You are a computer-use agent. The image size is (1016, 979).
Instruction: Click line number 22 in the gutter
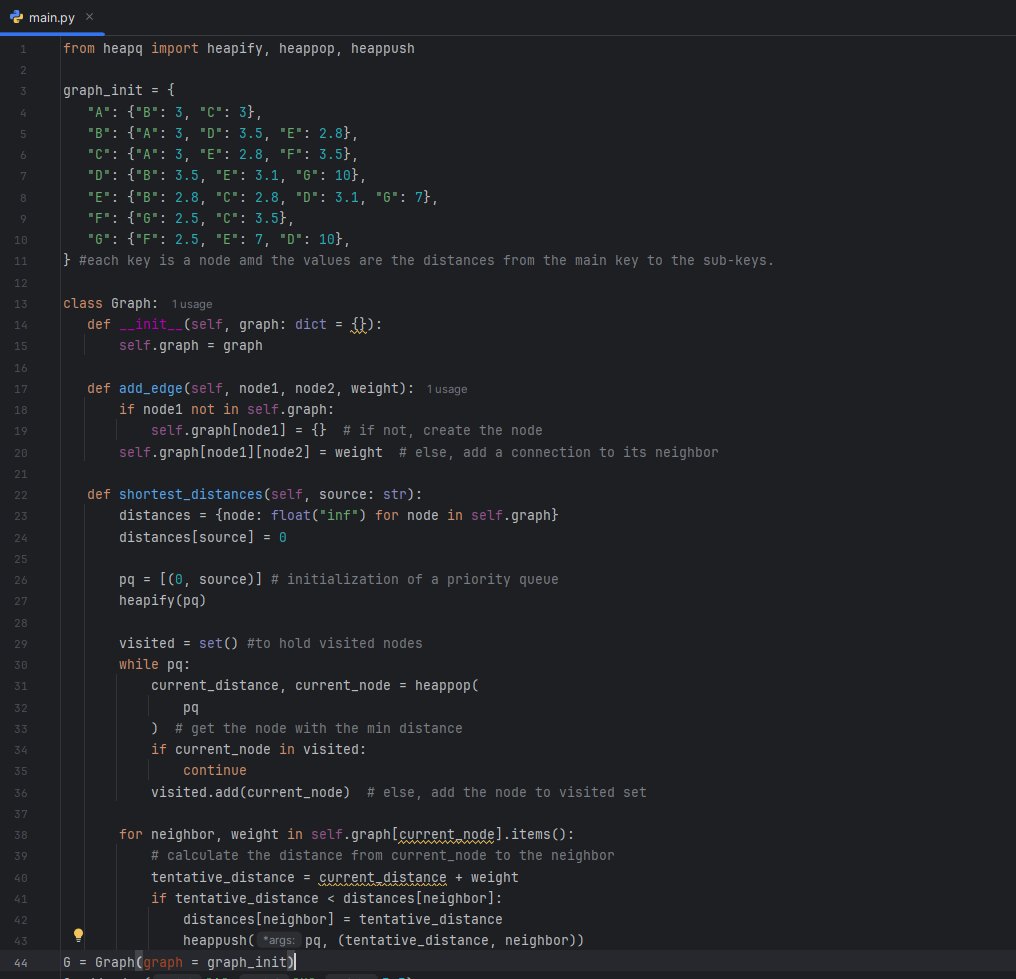21,495
